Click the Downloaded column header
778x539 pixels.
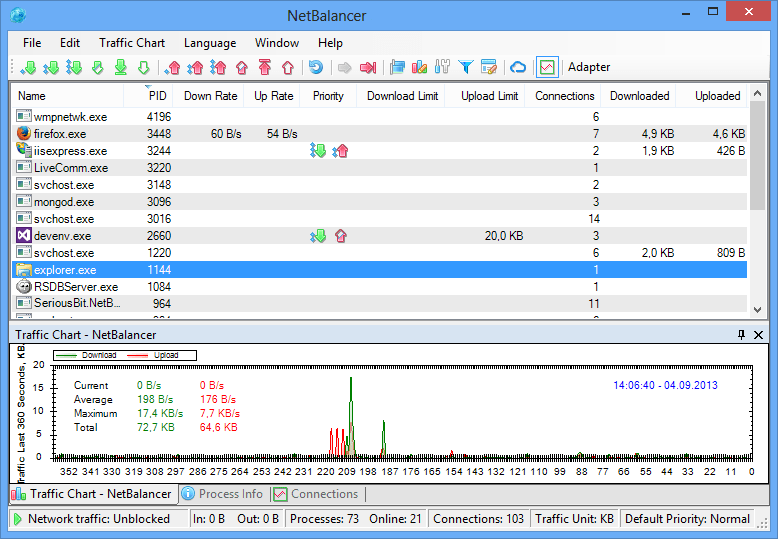tap(639, 96)
